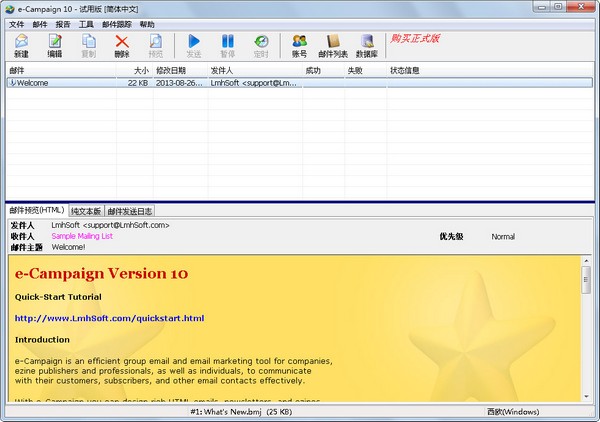Click the status bar What's New.bmj entry
Image resolution: width=600 pixels, height=422 pixels.
click(x=241, y=412)
